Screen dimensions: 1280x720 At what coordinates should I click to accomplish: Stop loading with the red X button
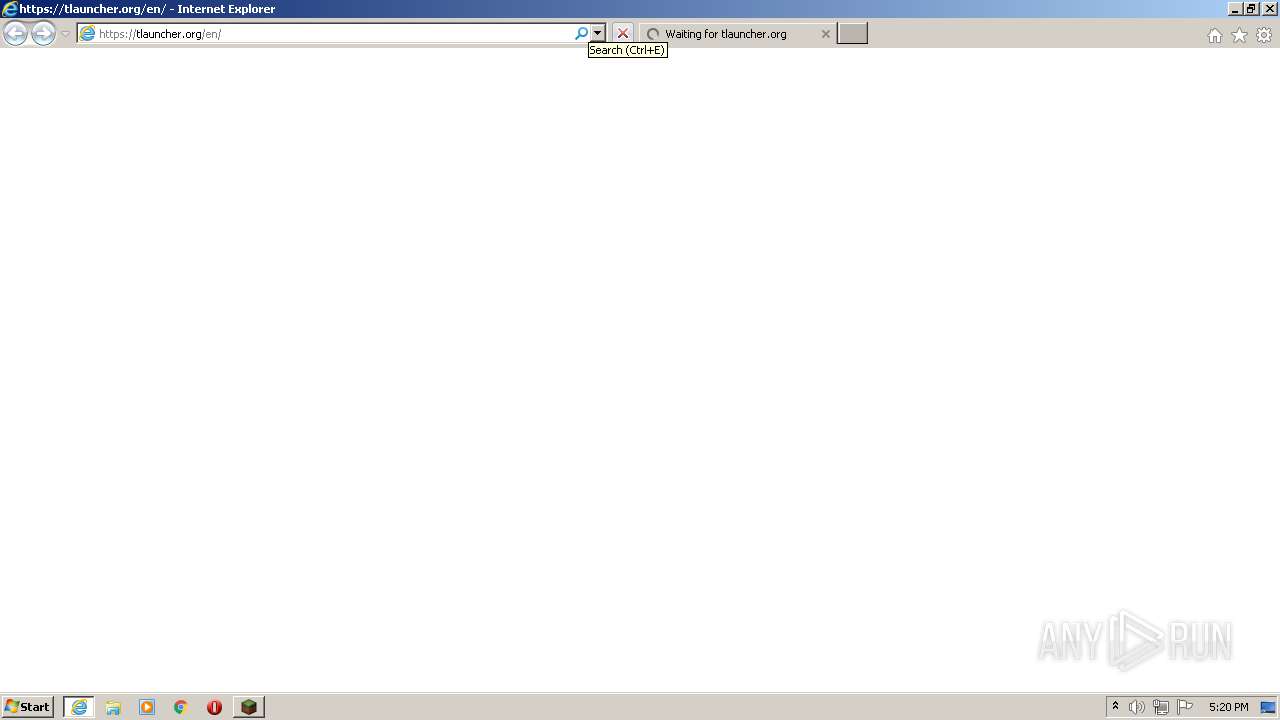pos(623,34)
